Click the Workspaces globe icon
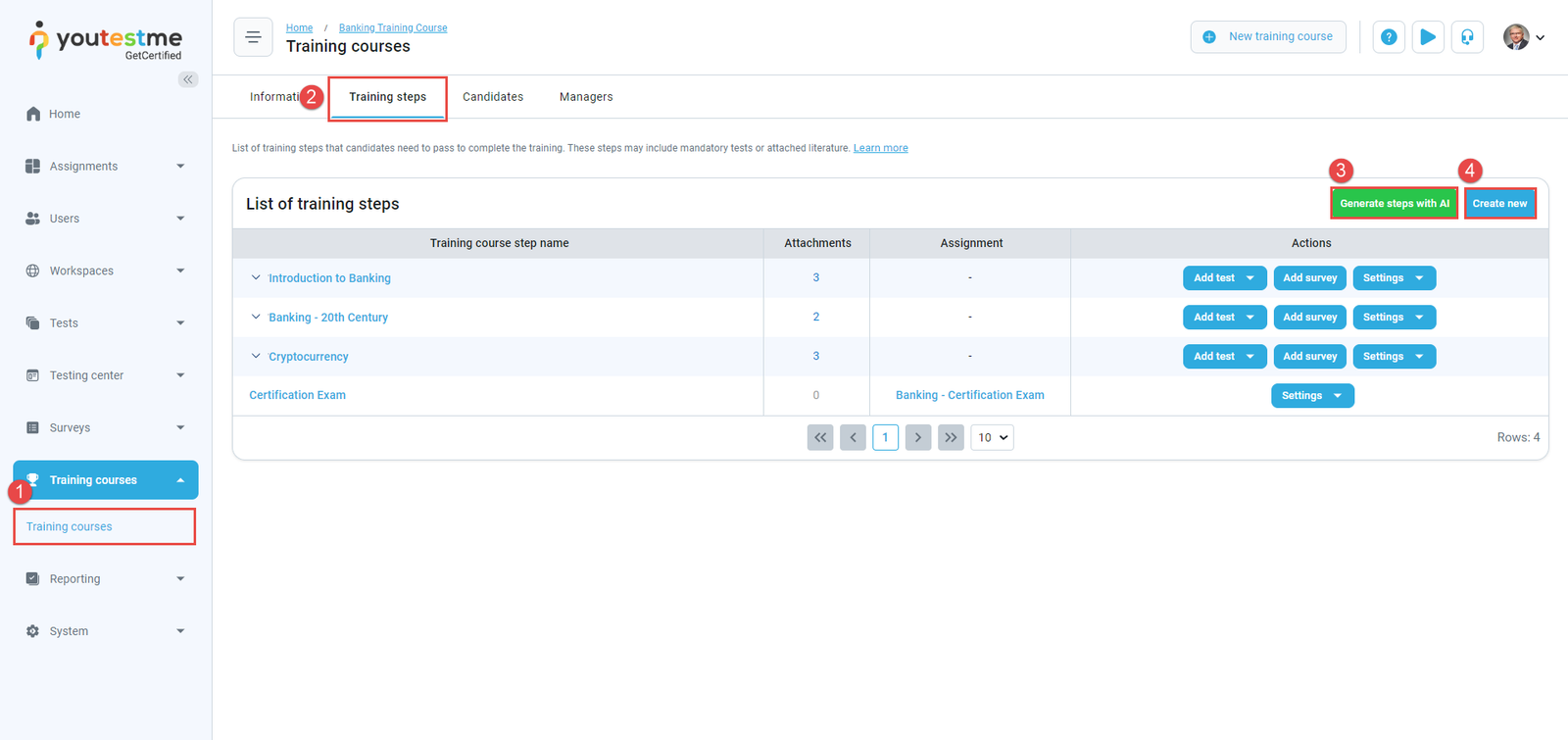 pos(33,271)
